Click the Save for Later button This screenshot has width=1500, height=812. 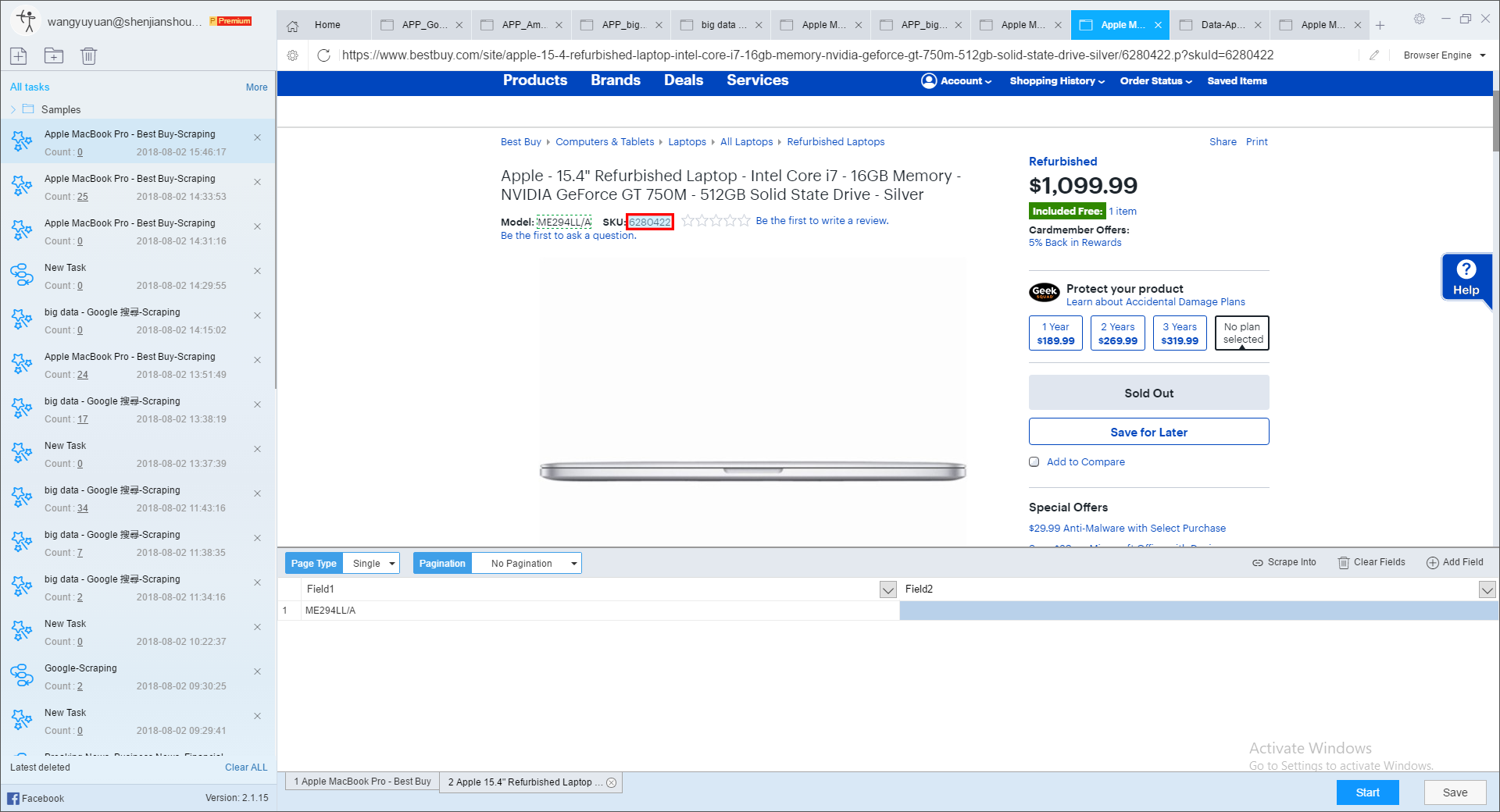1148,432
